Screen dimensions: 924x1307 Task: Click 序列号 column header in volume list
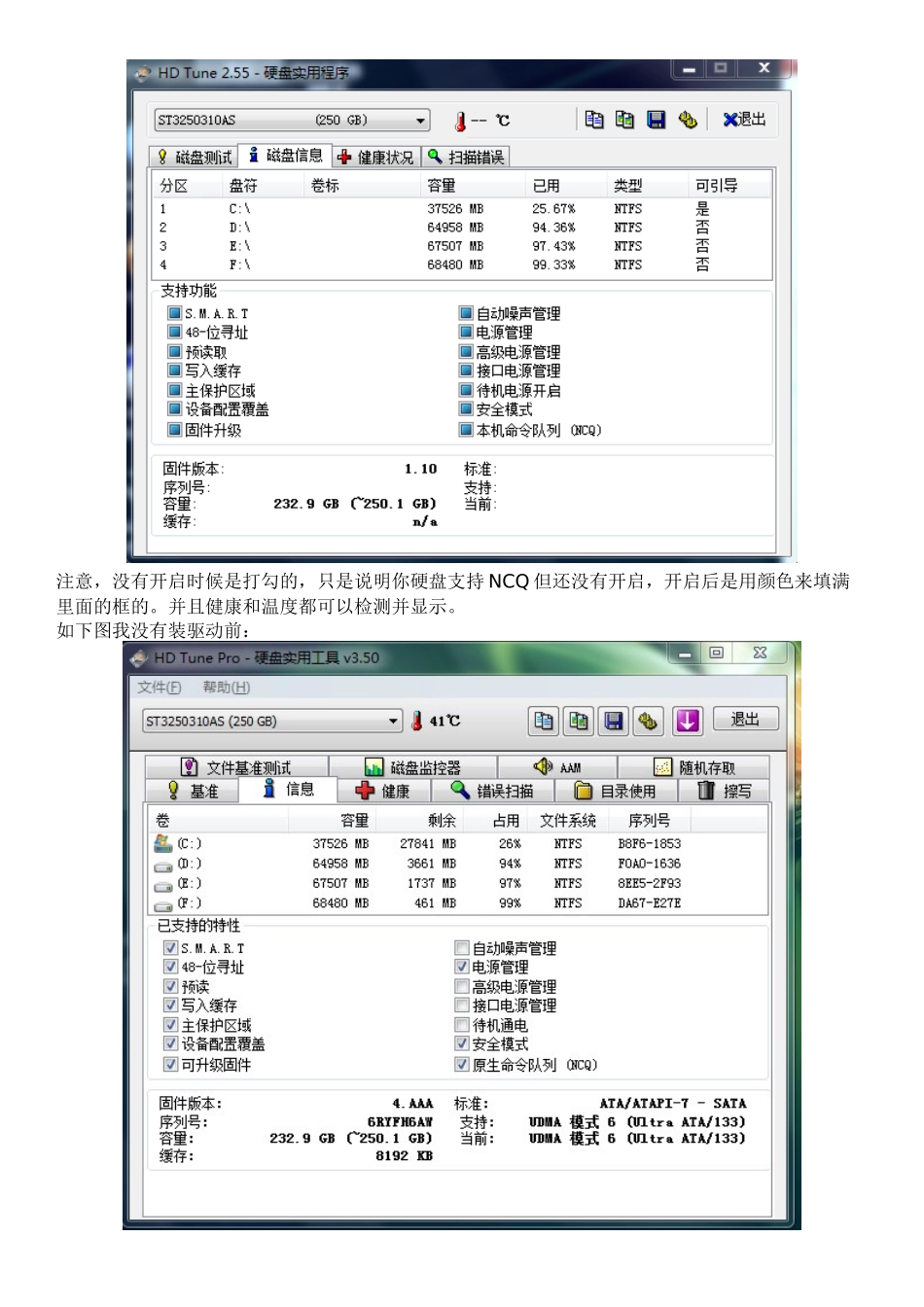coord(649,820)
